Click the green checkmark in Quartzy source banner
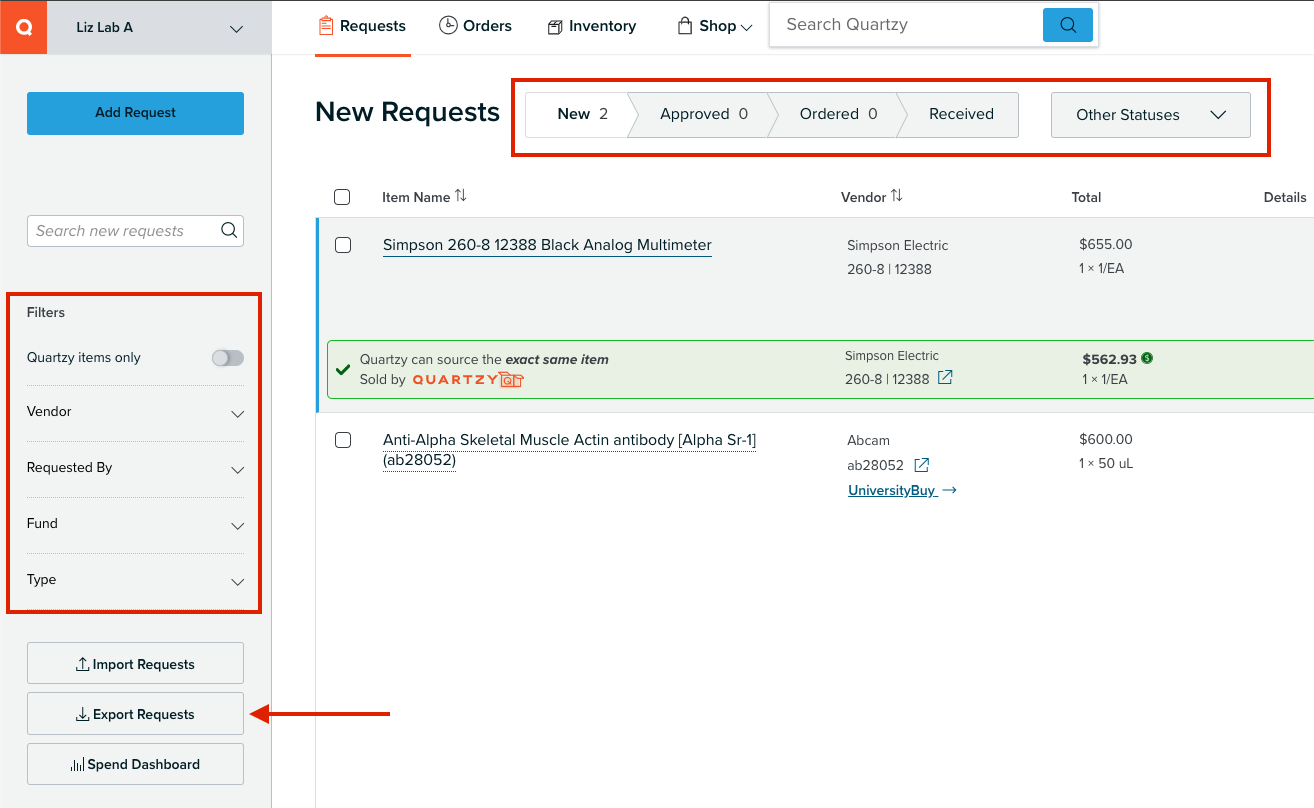Image resolution: width=1314 pixels, height=808 pixels. [x=344, y=369]
